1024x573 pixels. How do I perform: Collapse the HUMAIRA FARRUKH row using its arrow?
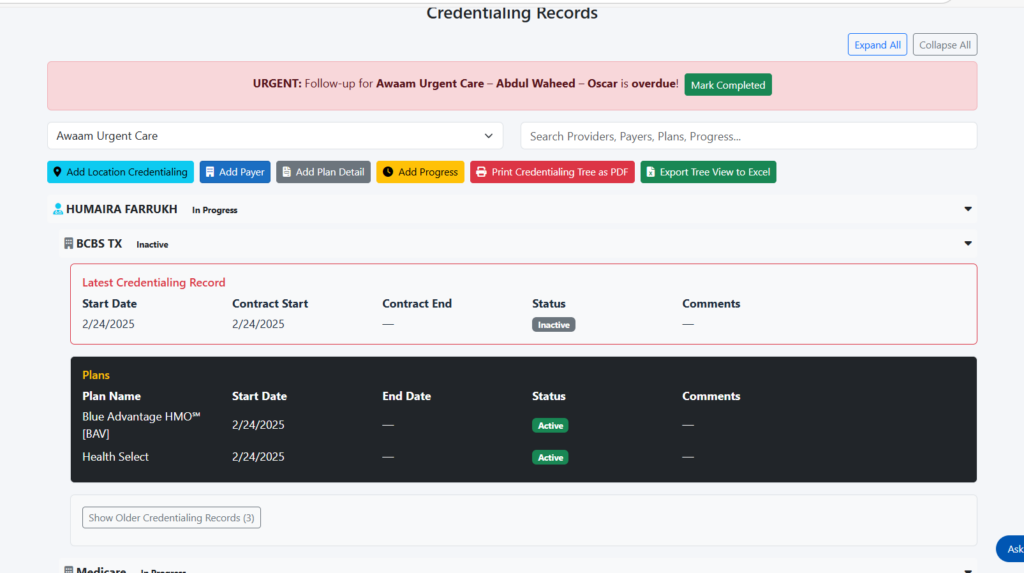click(967, 209)
